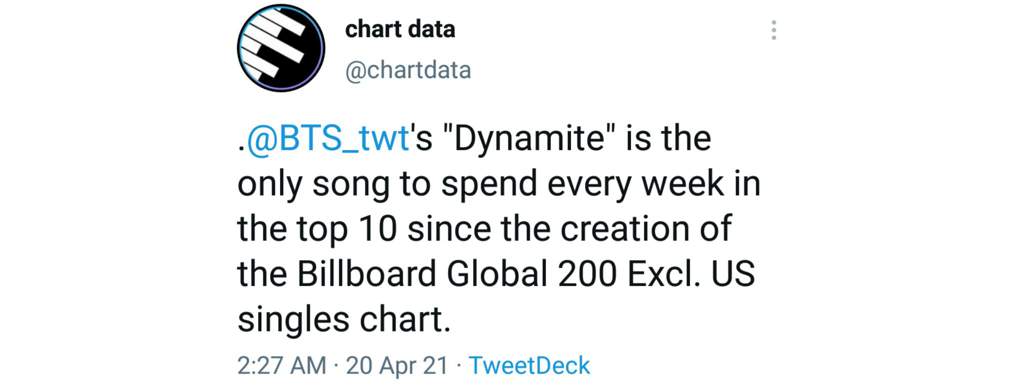Click the "Excl. US" text
This screenshot has height=388, width=1024.
(690, 275)
